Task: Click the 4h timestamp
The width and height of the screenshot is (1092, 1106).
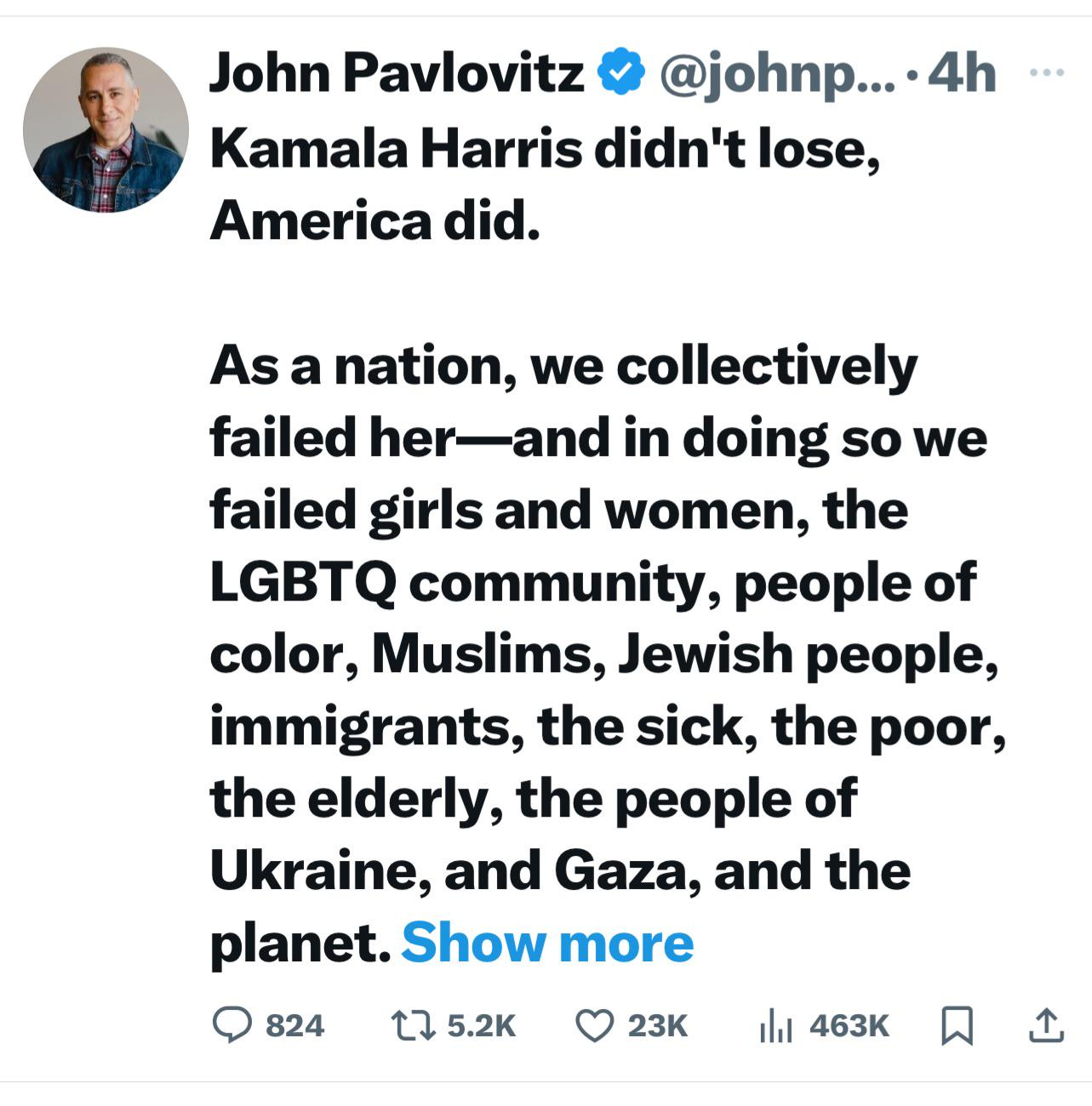Action: 961,74
